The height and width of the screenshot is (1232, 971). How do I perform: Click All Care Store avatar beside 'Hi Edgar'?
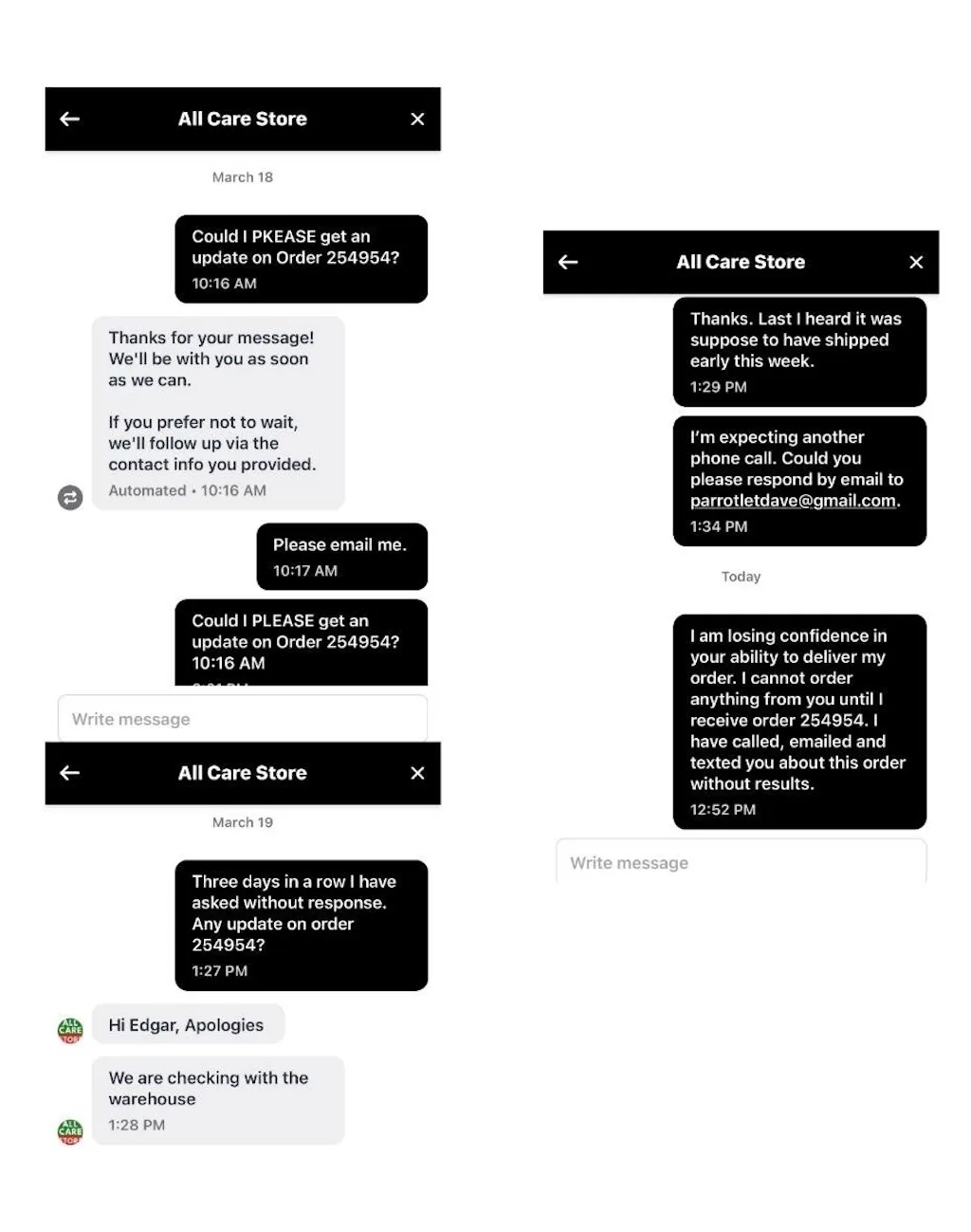click(70, 1030)
